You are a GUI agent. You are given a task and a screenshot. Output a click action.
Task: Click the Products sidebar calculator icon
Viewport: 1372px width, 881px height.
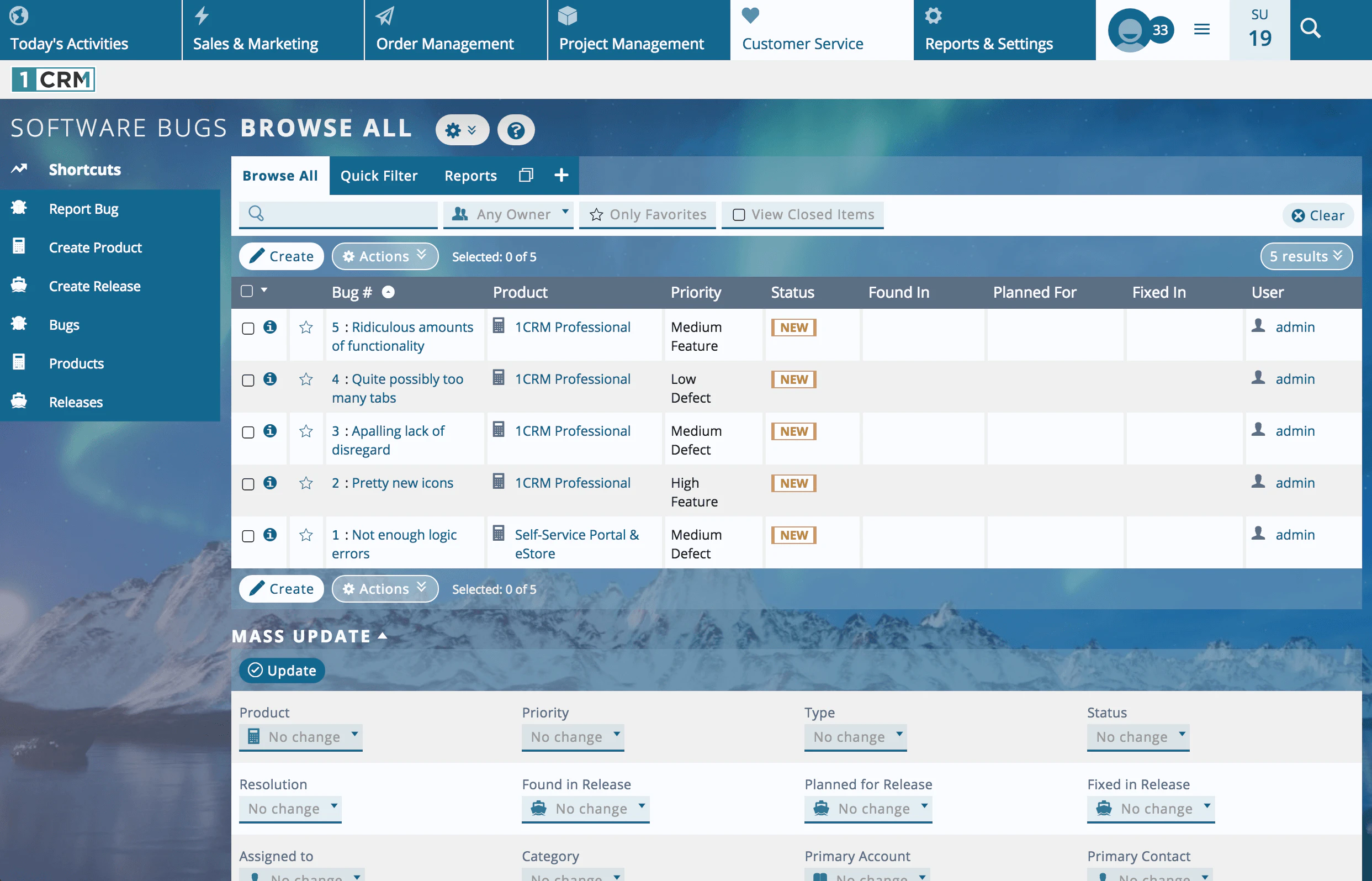pyautogui.click(x=19, y=362)
